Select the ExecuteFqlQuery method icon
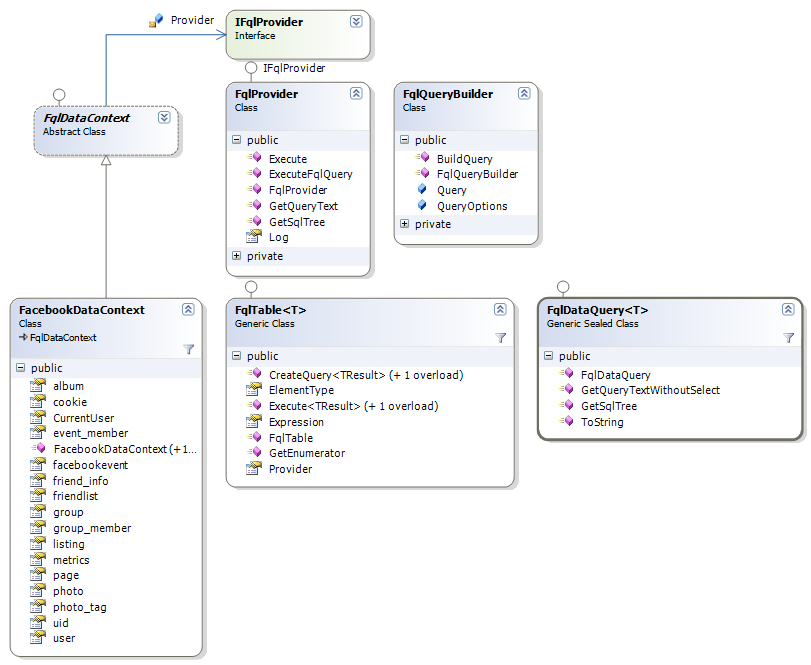This screenshot has width=811, height=665. pos(254,173)
